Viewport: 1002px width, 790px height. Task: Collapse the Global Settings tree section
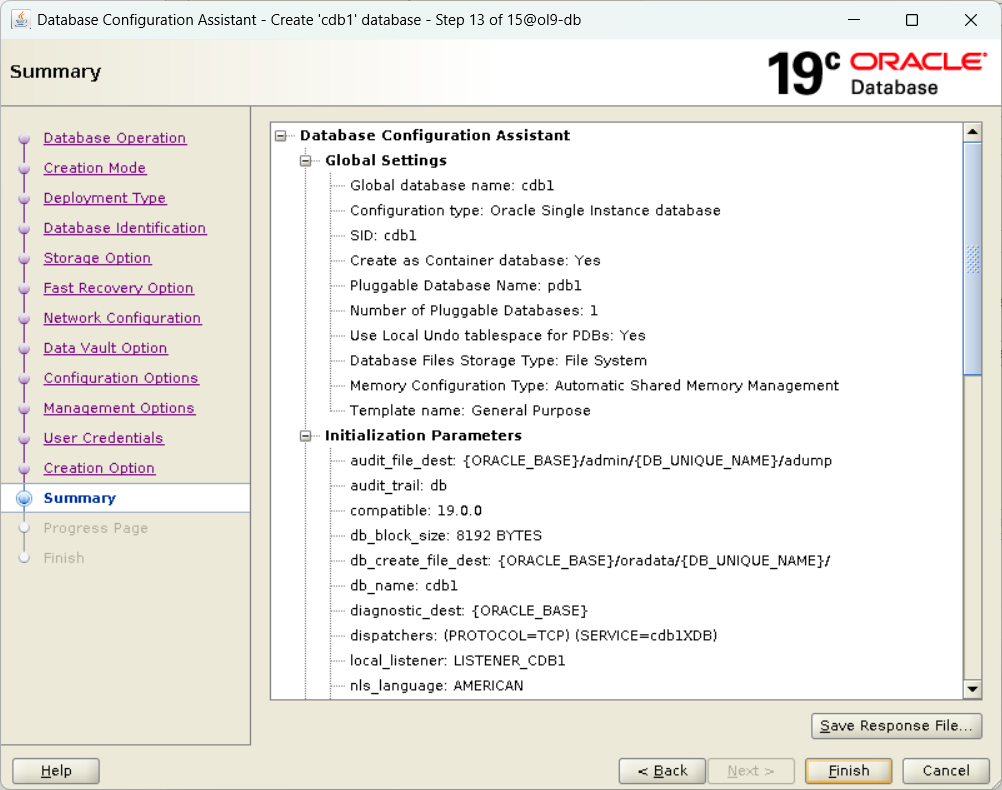[x=305, y=160]
